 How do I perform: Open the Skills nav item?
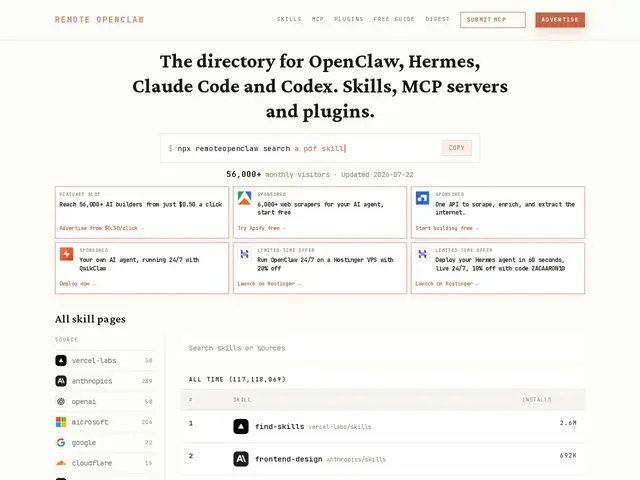[289, 19]
